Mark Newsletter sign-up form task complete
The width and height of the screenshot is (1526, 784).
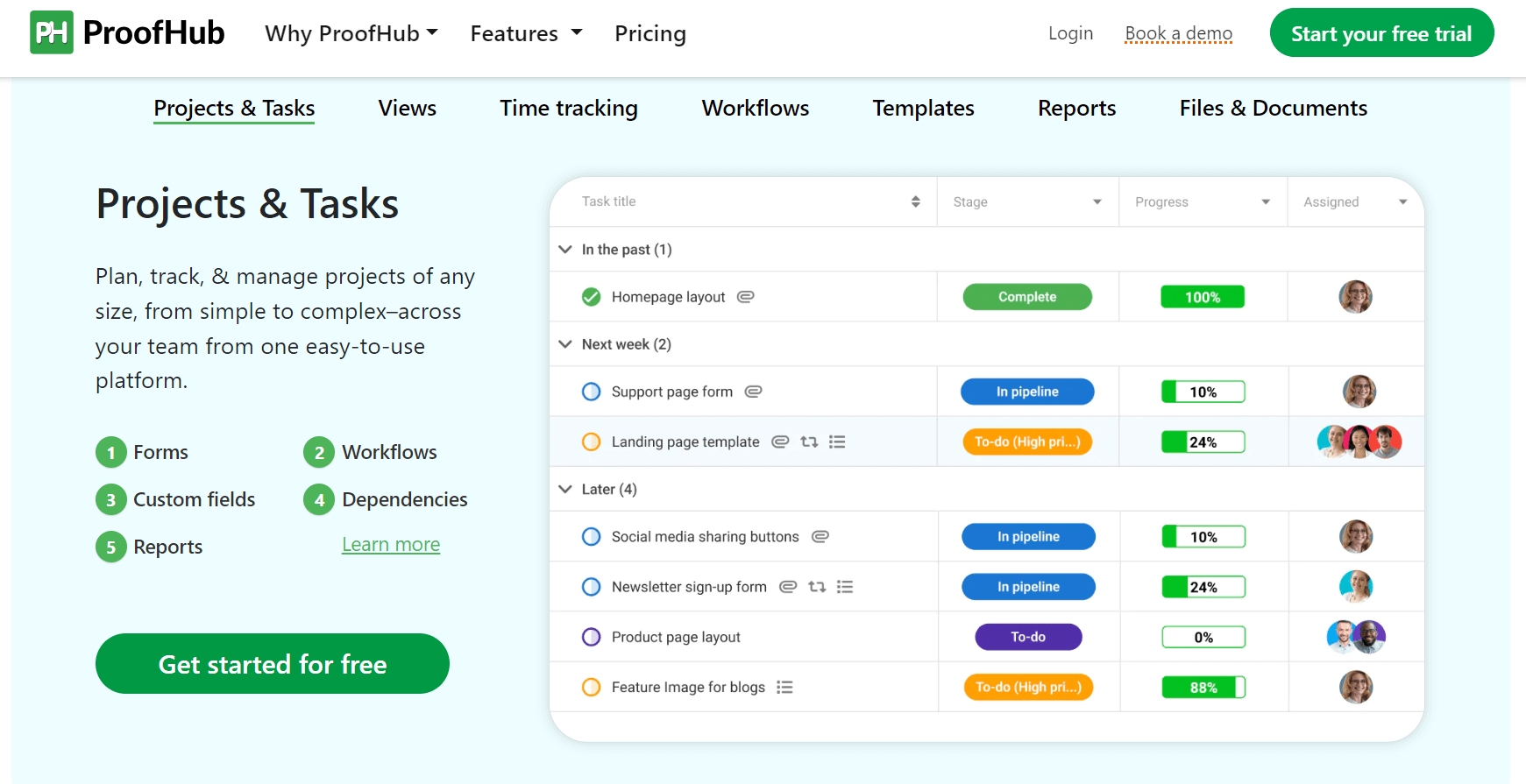tap(592, 587)
